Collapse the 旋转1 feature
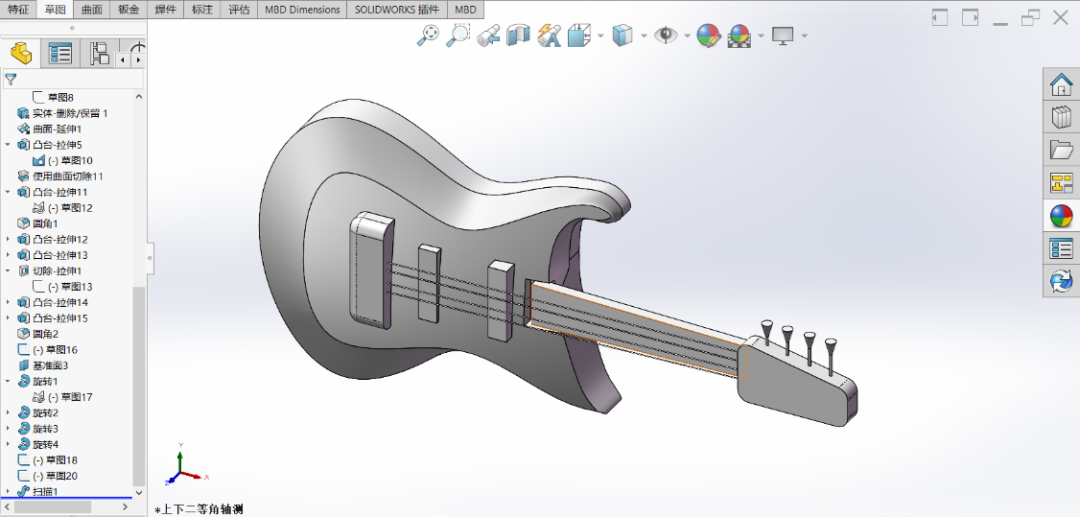This screenshot has height=517, width=1080. pos(8,381)
